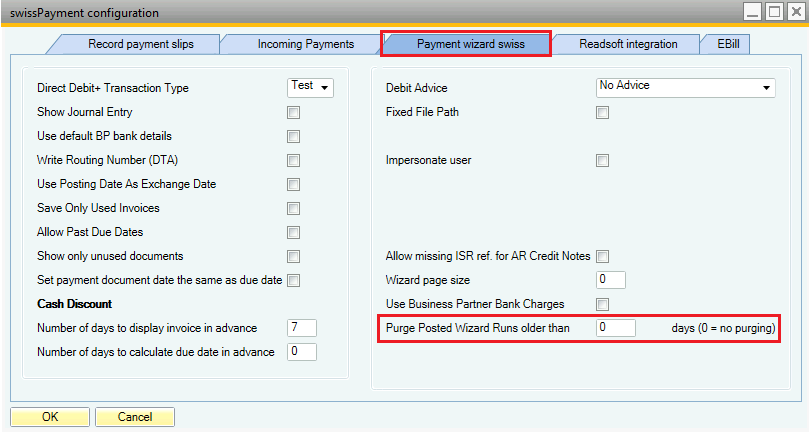Check Show only unused documents

(x=294, y=256)
